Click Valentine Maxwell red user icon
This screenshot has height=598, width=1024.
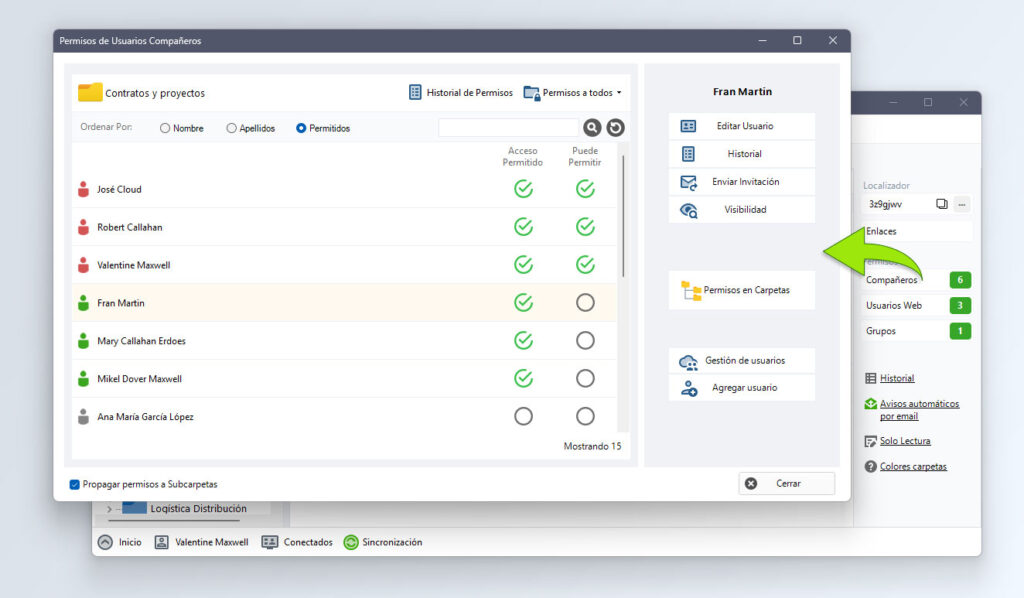[83, 265]
